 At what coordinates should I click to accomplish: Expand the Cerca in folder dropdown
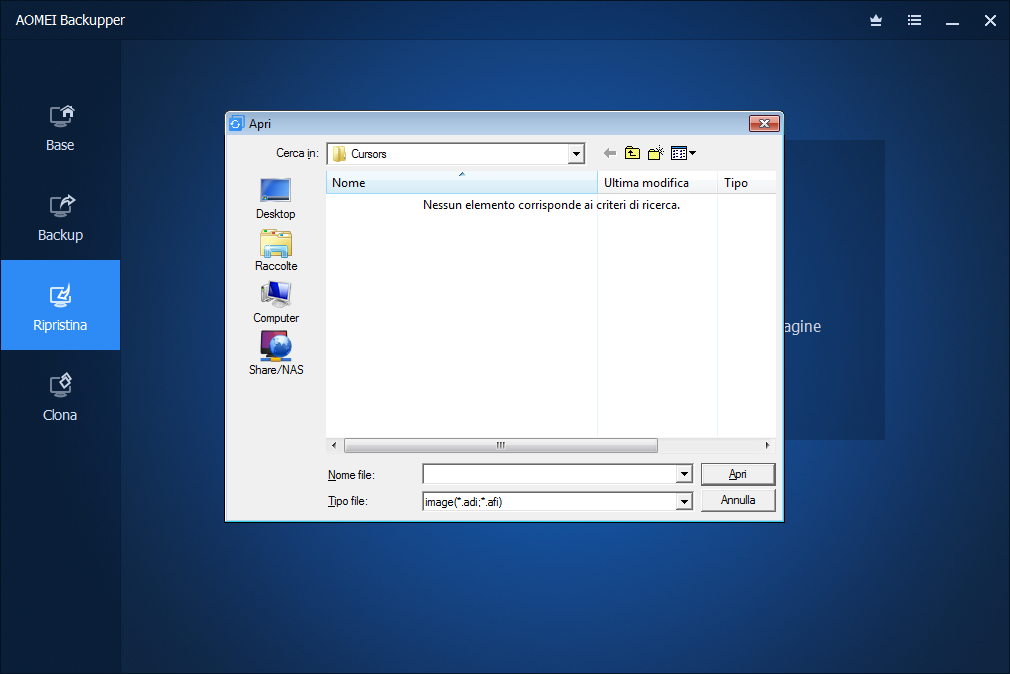pos(576,154)
